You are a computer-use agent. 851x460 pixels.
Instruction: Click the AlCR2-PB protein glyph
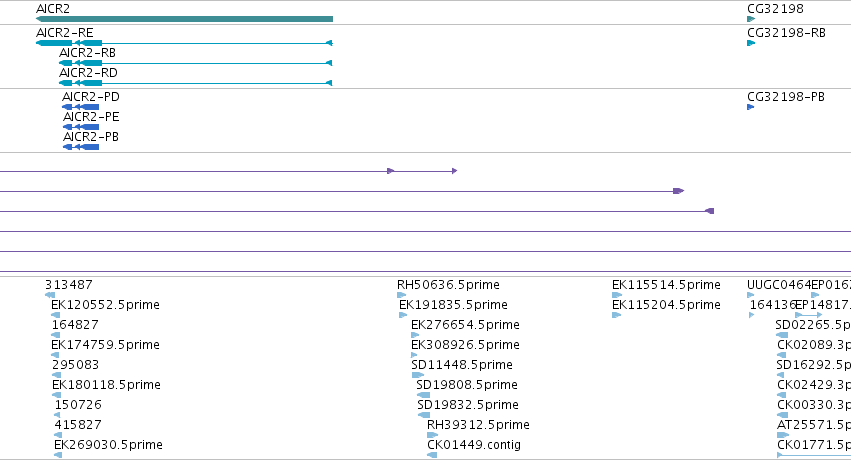[x=81, y=147]
